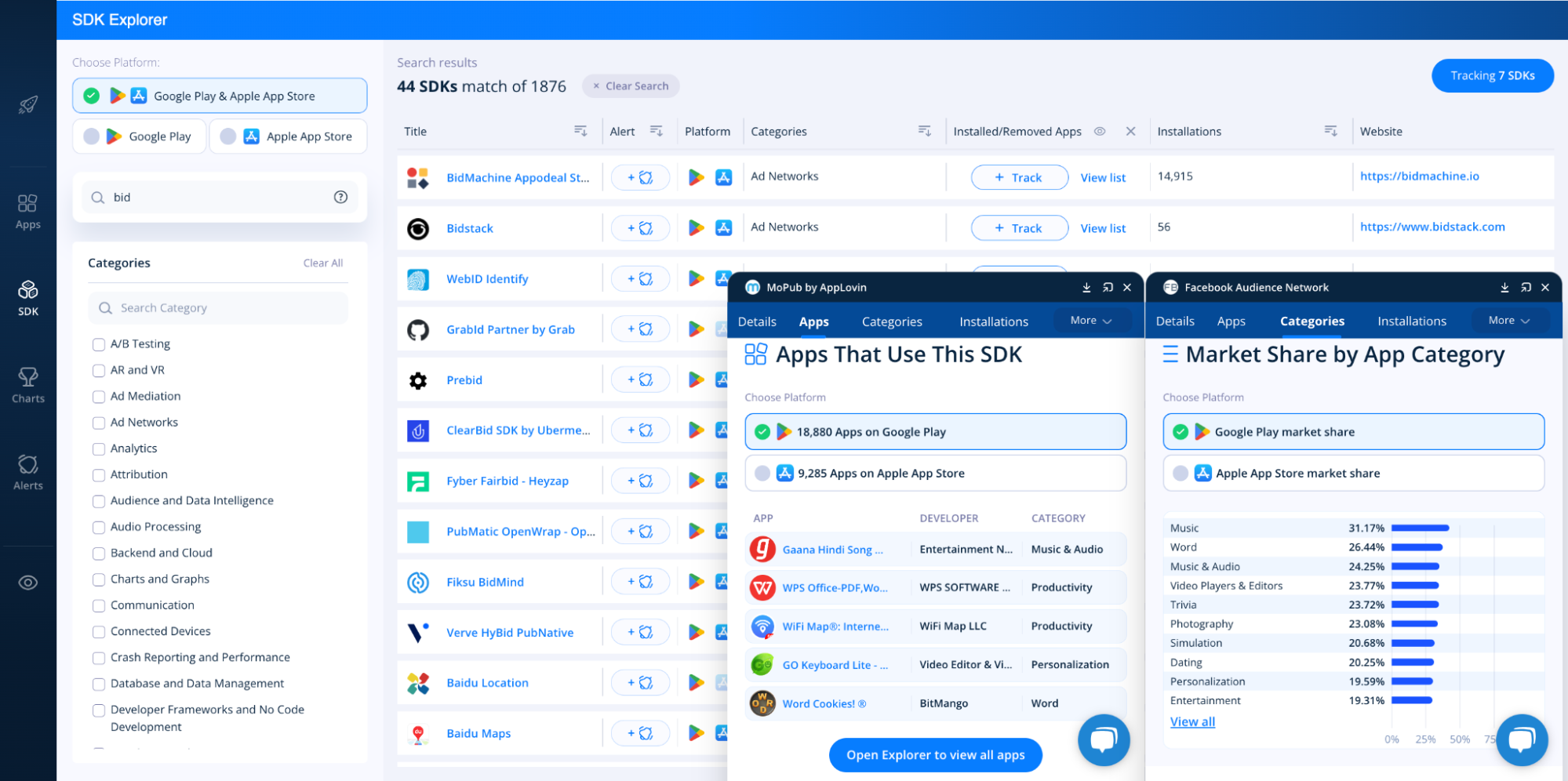The width and height of the screenshot is (1568, 781).
Task: Check the Analytics category checkbox
Action: (x=99, y=449)
